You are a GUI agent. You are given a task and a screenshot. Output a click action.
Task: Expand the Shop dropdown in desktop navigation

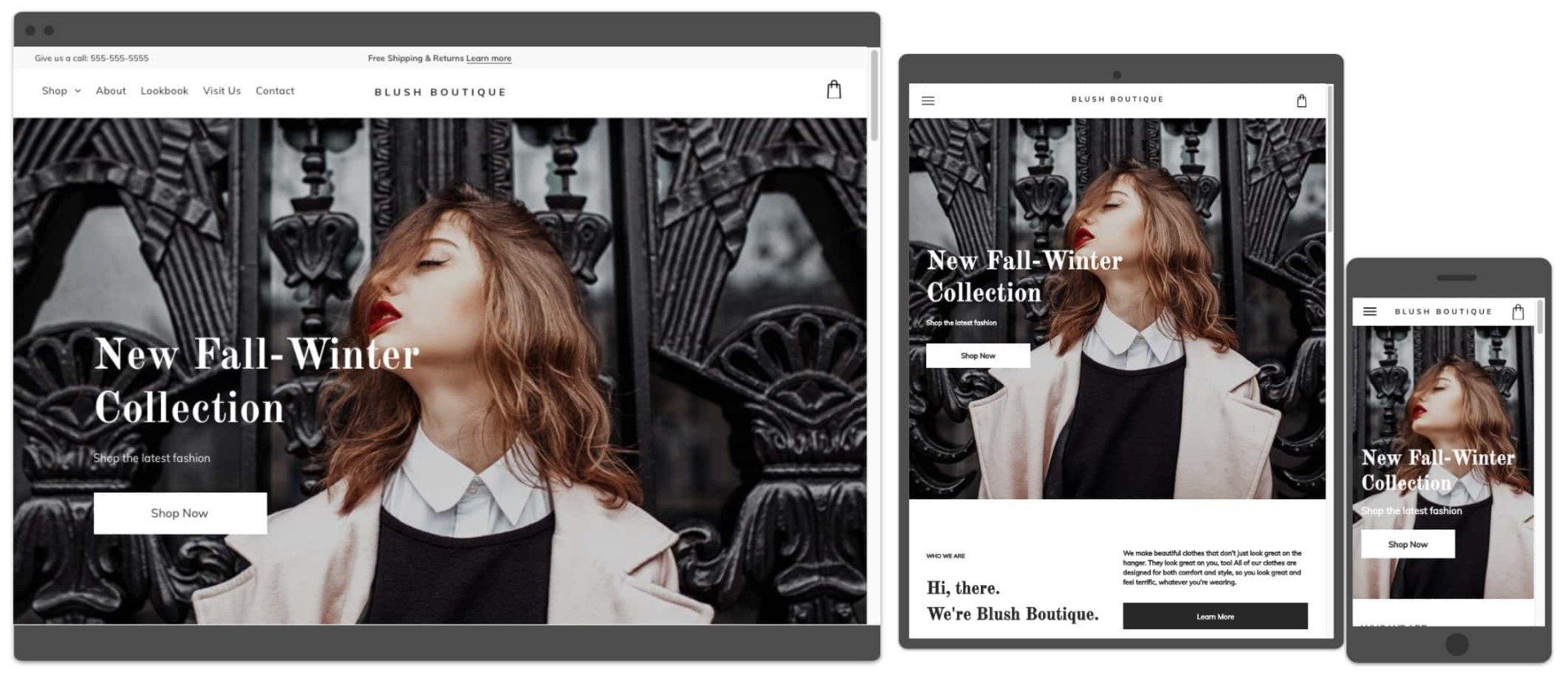pos(61,91)
